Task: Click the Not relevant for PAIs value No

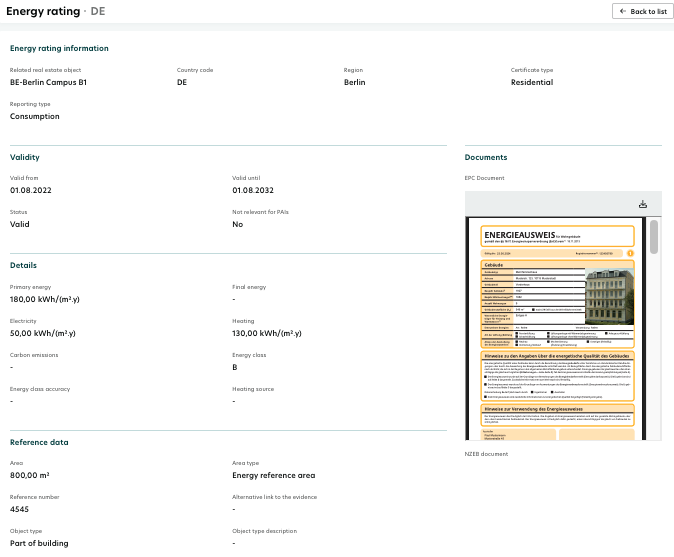Action: [x=238, y=224]
